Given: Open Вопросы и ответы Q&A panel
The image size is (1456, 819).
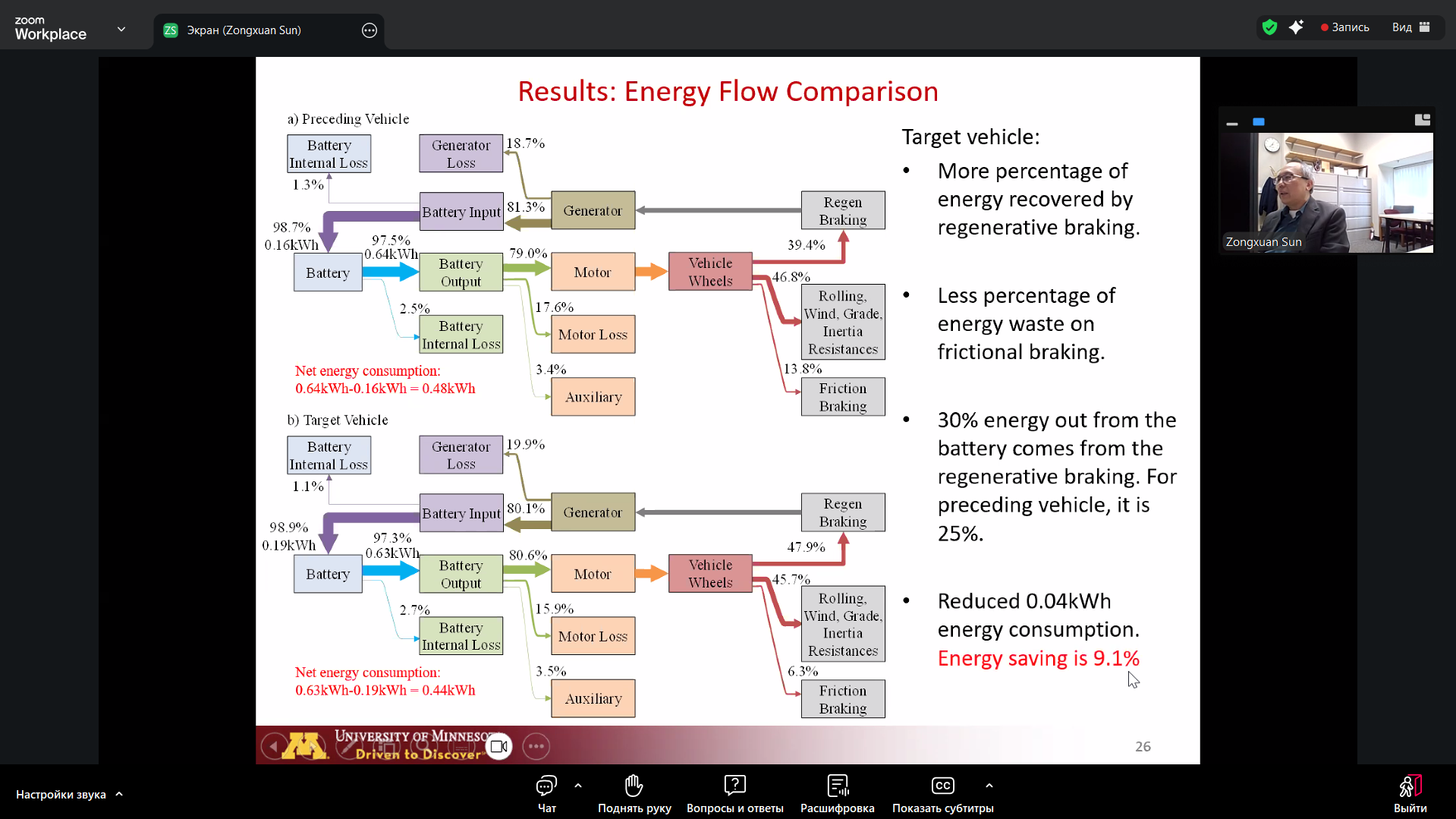Looking at the screenshot, I should click(x=734, y=793).
